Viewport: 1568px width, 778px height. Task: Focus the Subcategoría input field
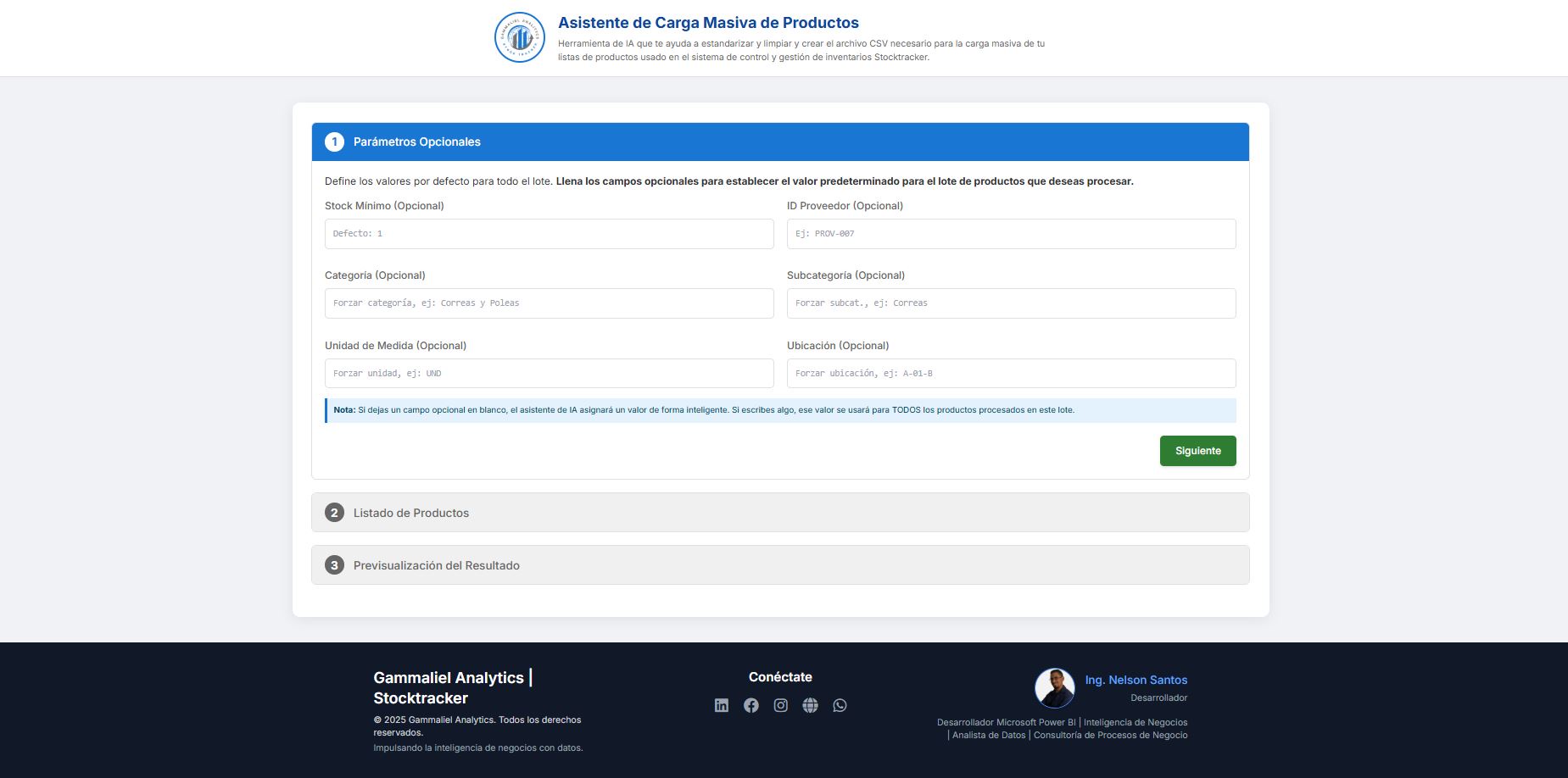point(1011,303)
